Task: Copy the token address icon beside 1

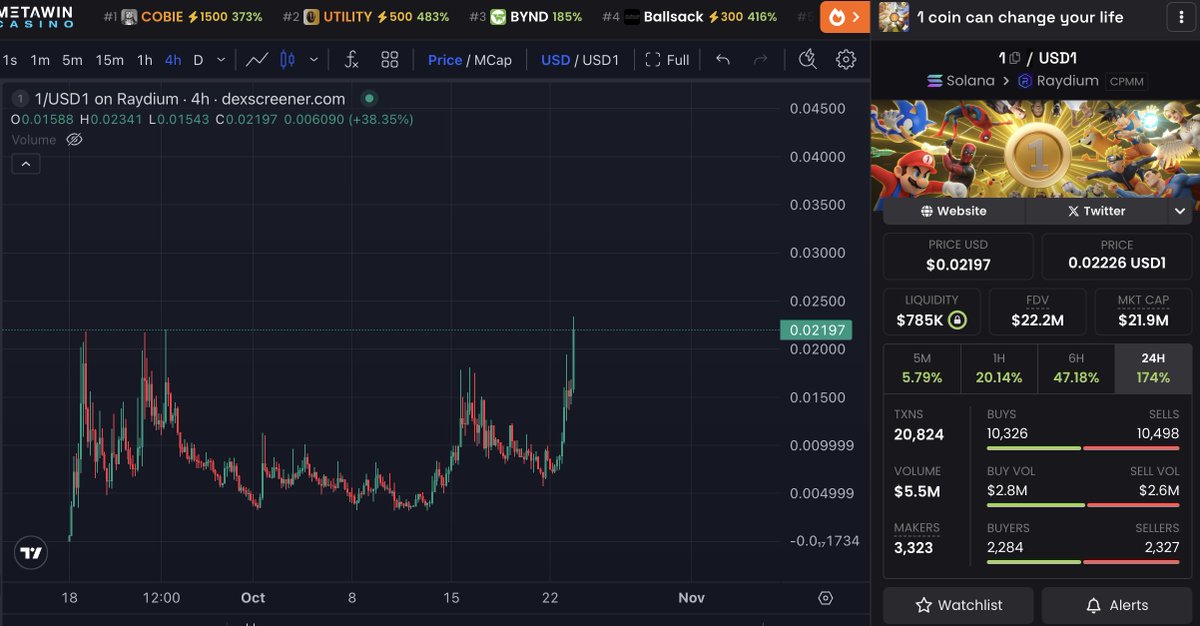Action: pos(1015,58)
